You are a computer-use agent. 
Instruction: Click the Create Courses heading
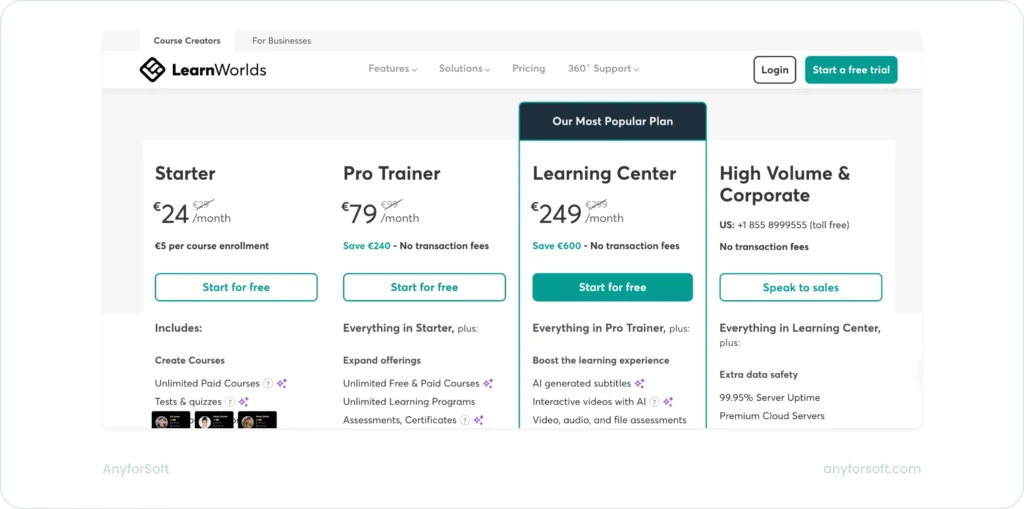point(189,361)
